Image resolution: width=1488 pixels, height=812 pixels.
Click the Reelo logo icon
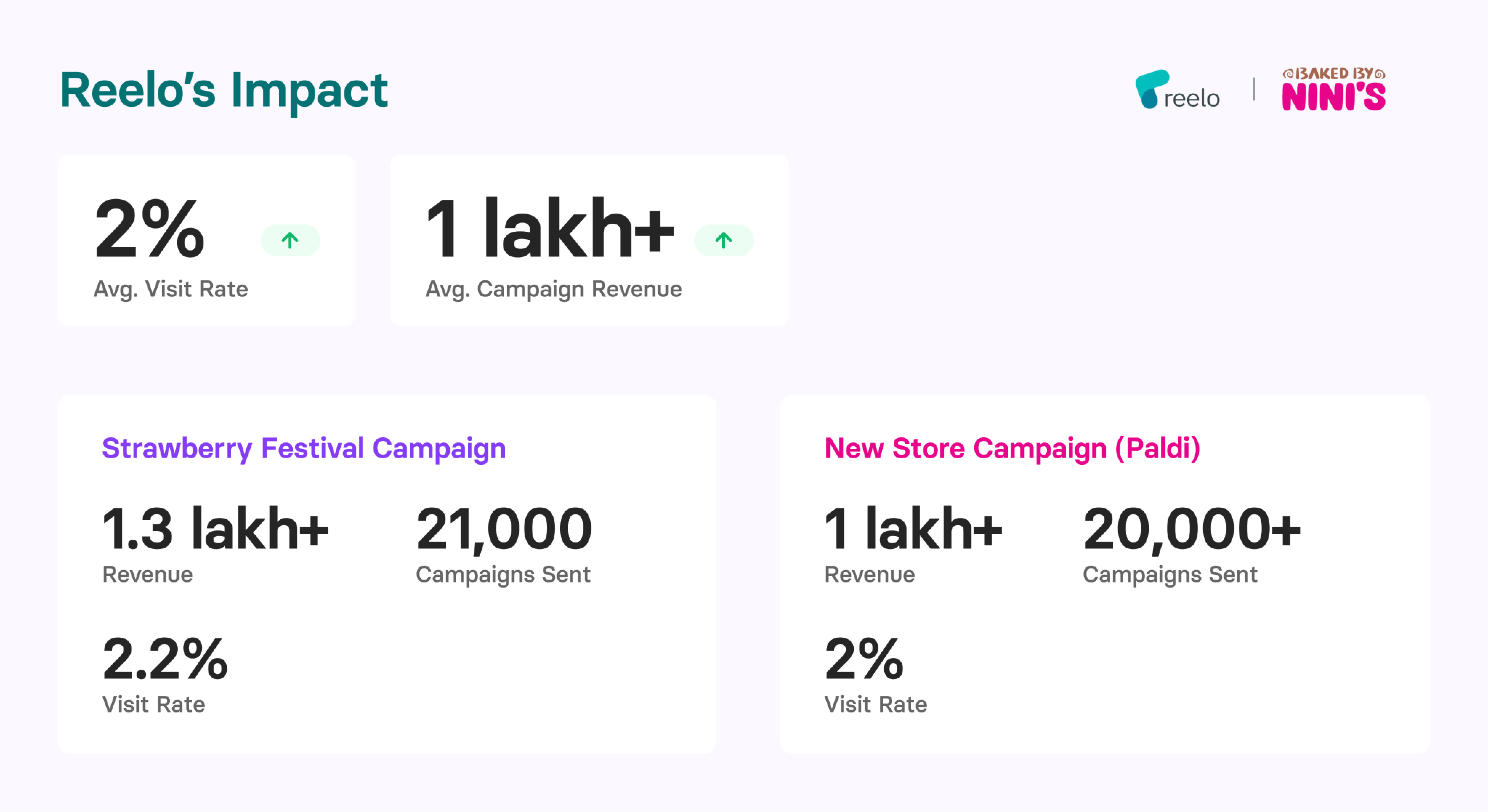point(1152,89)
